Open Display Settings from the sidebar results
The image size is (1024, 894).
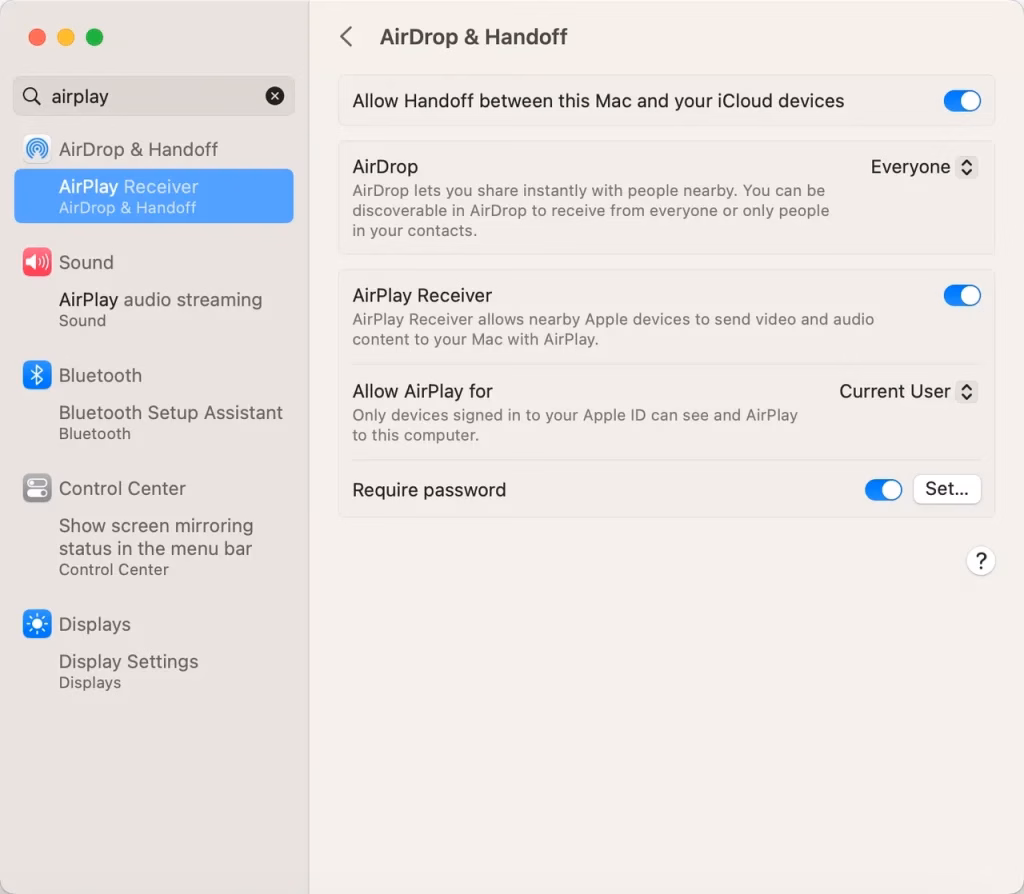[128, 661]
